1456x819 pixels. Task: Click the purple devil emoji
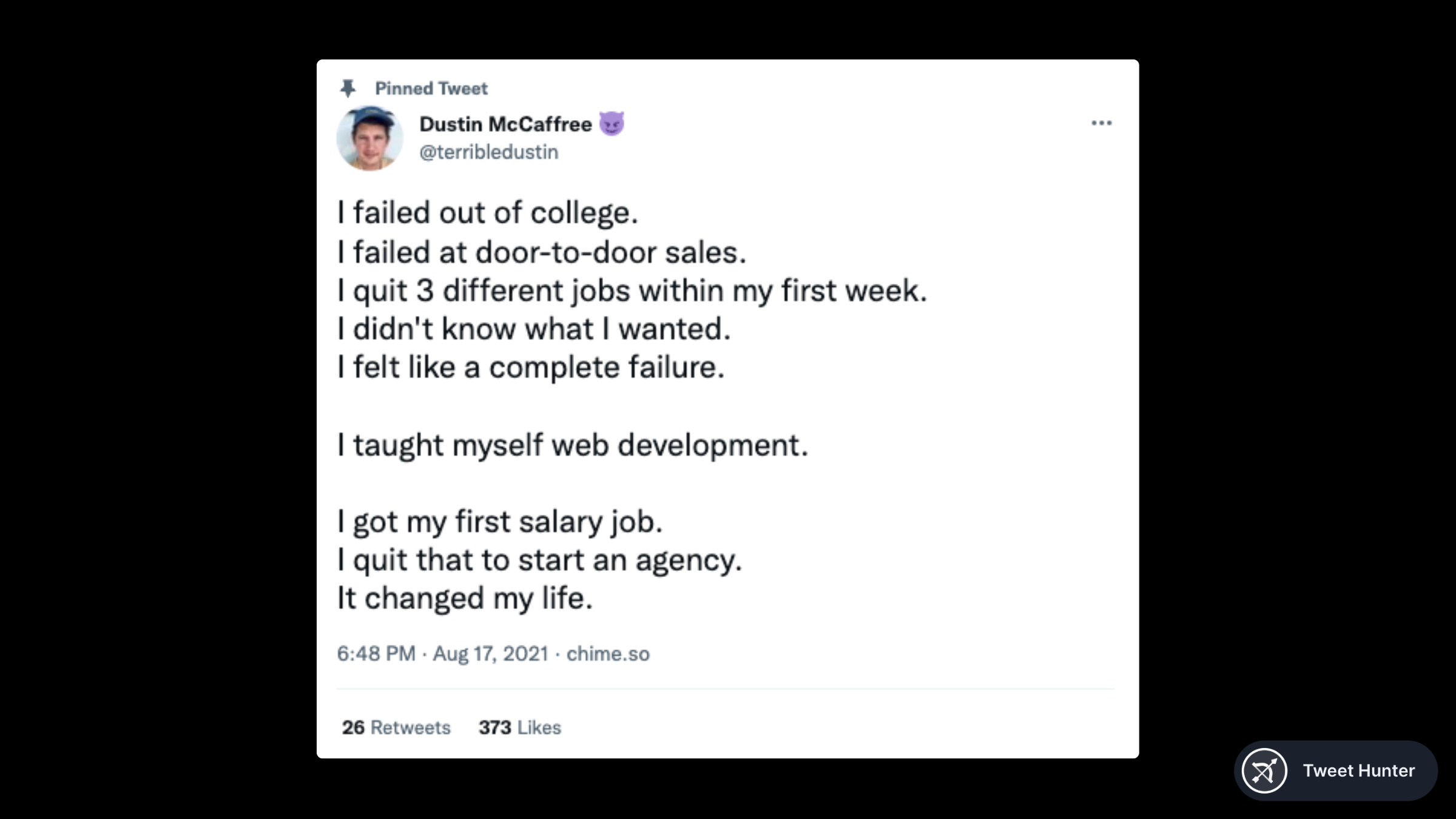(x=612, y=124)
